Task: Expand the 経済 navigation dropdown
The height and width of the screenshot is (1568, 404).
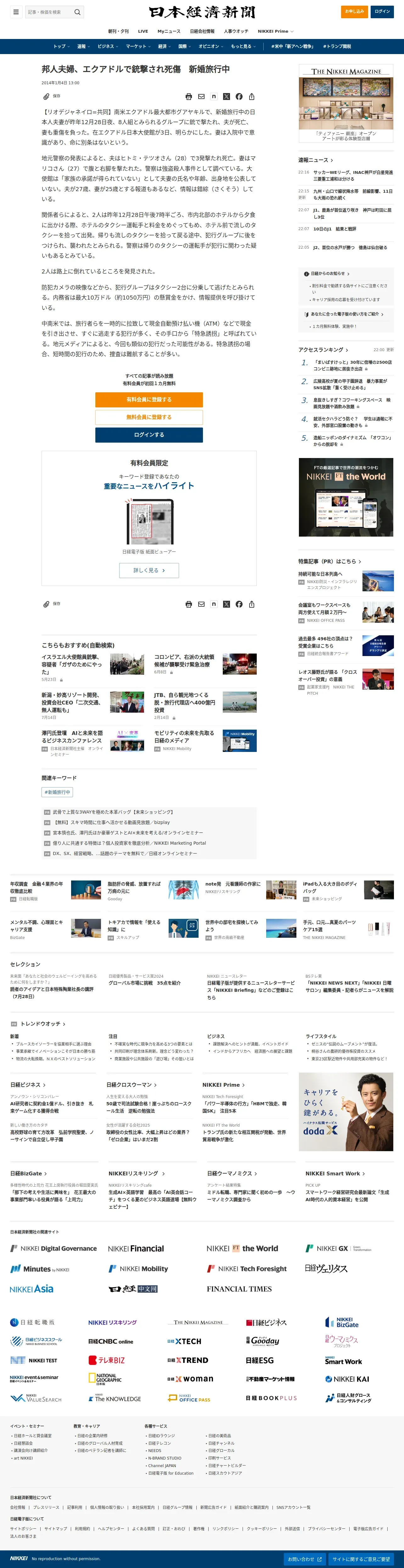Action: click(165, 46)
